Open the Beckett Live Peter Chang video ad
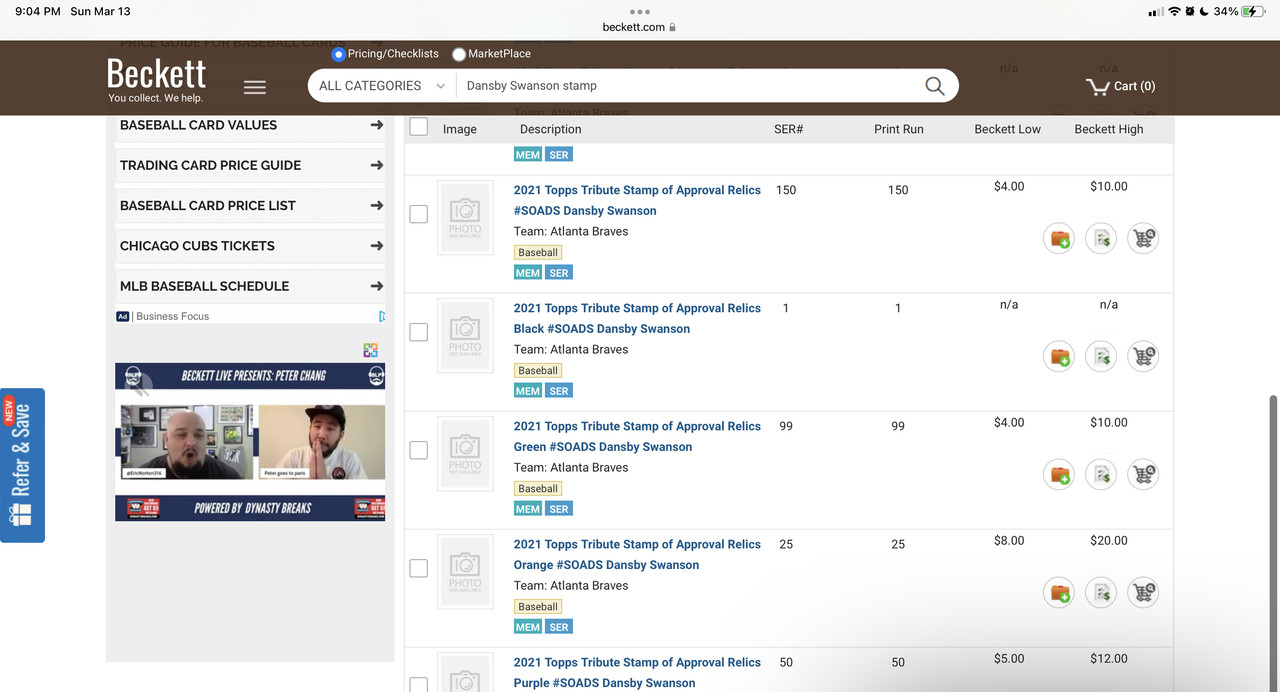 point(250,442)
